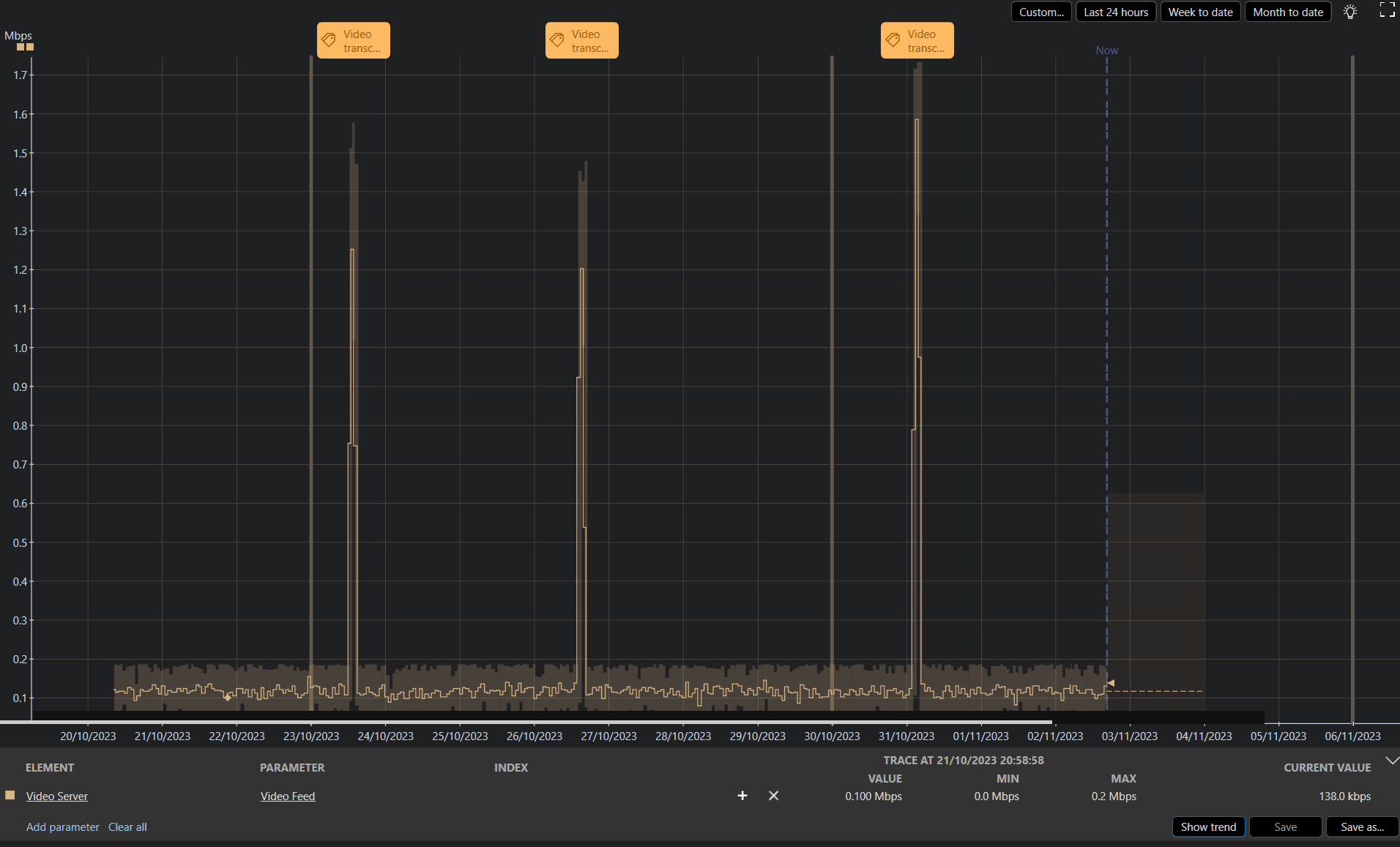Add a trace using the plus icon

[742, 796]
